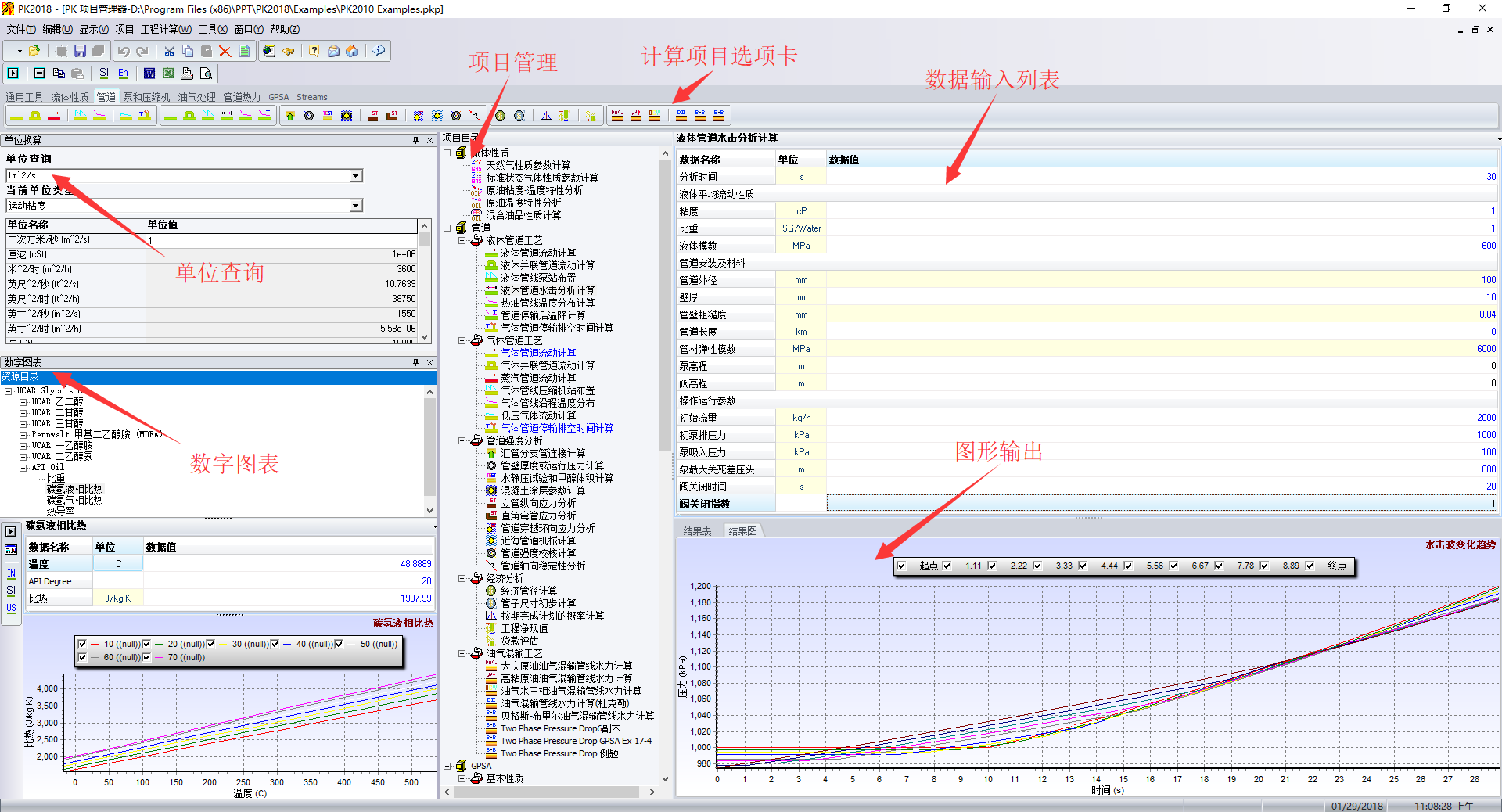Click the yellow up-arrow branch connection icon
The width and height of the screenshot is (1502, 812).
290,115
